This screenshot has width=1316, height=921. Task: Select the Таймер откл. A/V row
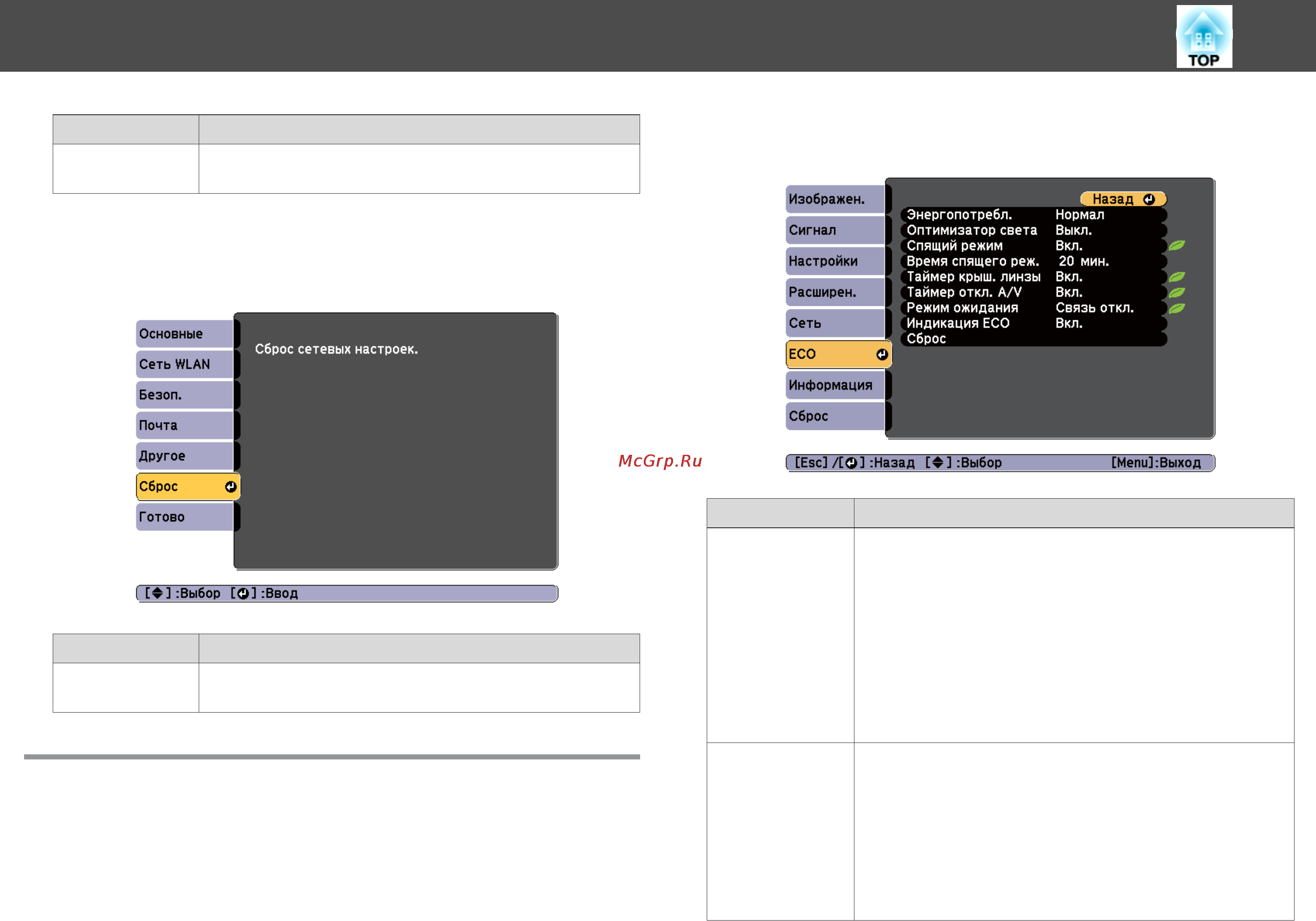coord(1034,292)
